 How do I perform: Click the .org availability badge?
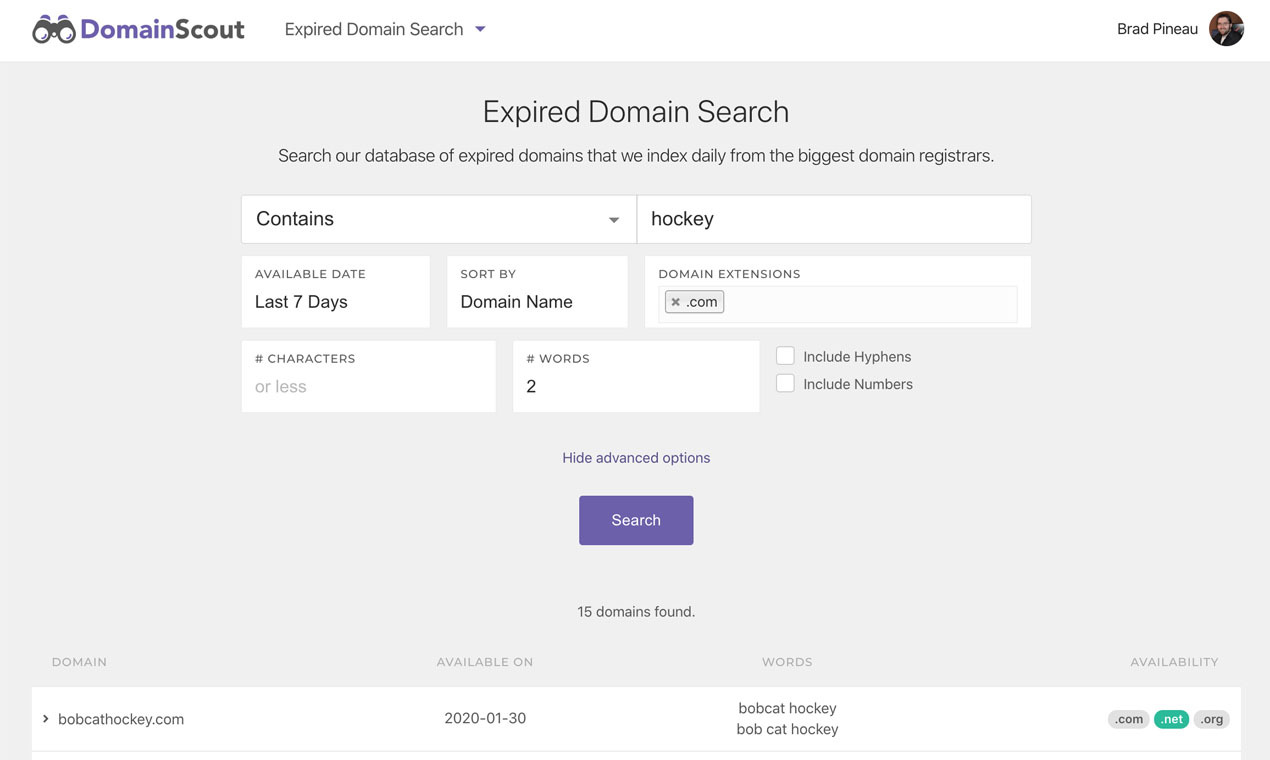(x=1212, y=719)
